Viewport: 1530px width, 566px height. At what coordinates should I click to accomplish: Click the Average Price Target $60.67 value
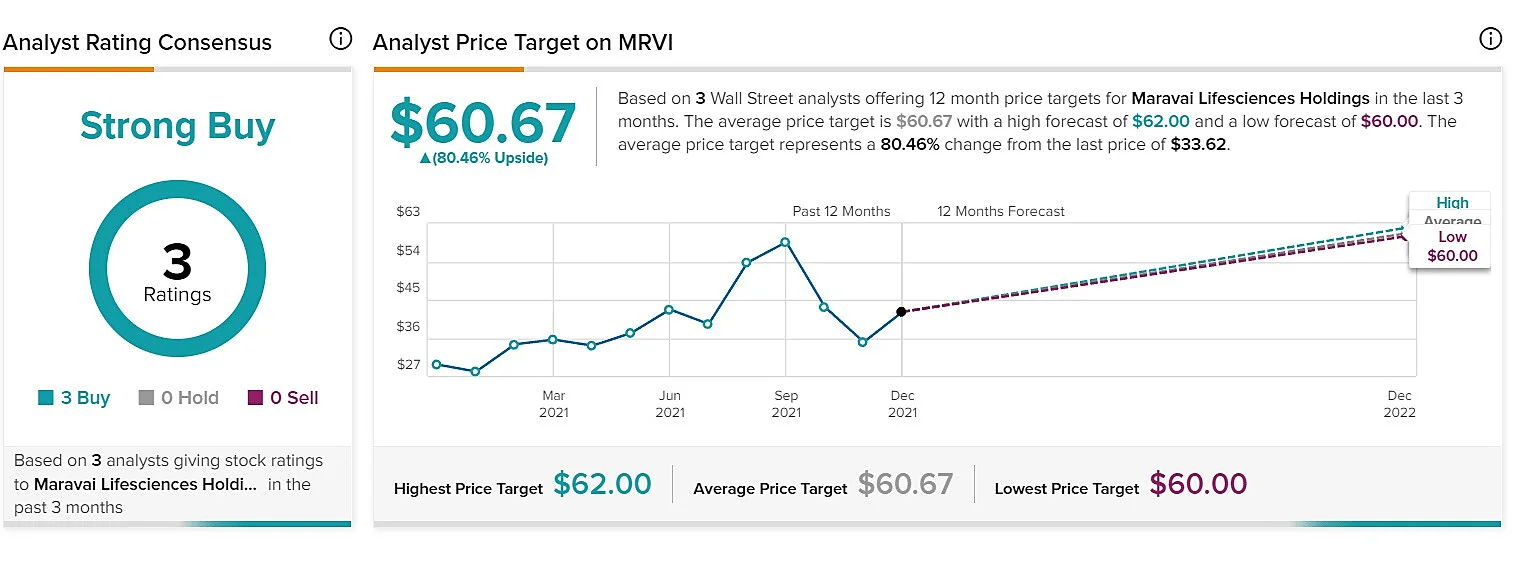[x=906, y=485]
